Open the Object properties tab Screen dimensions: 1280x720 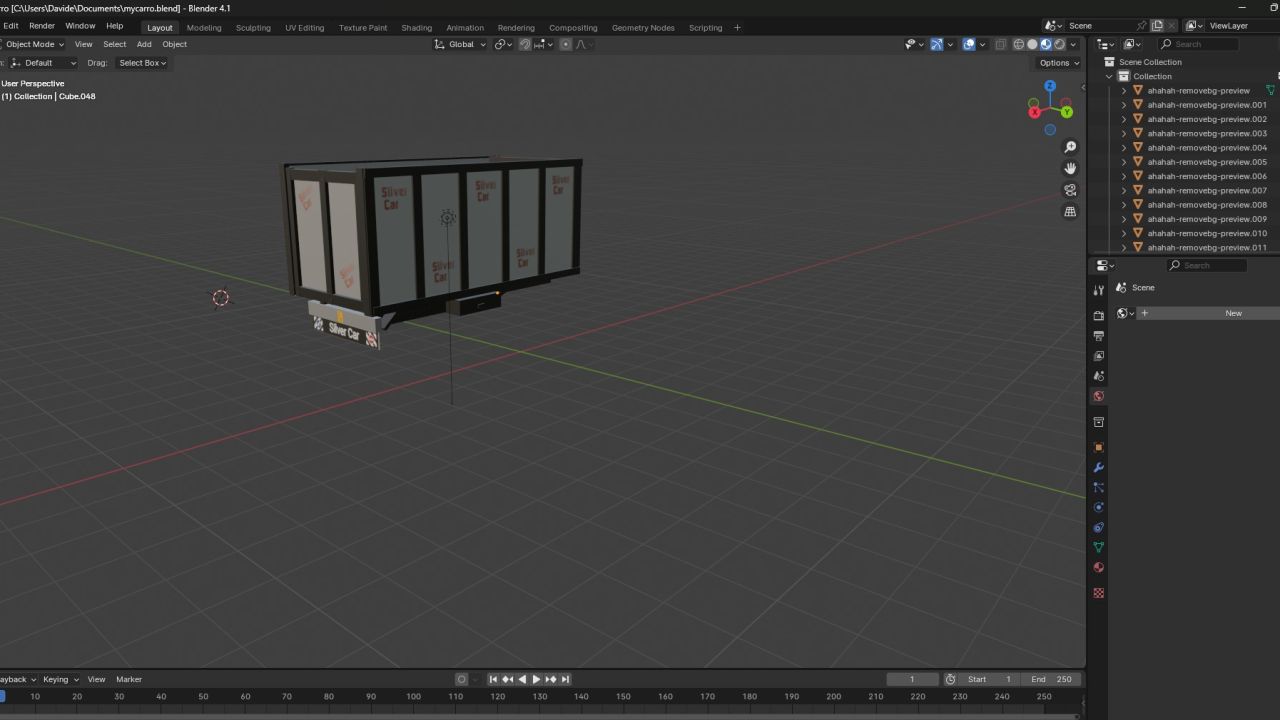(x=1099, y=447)
